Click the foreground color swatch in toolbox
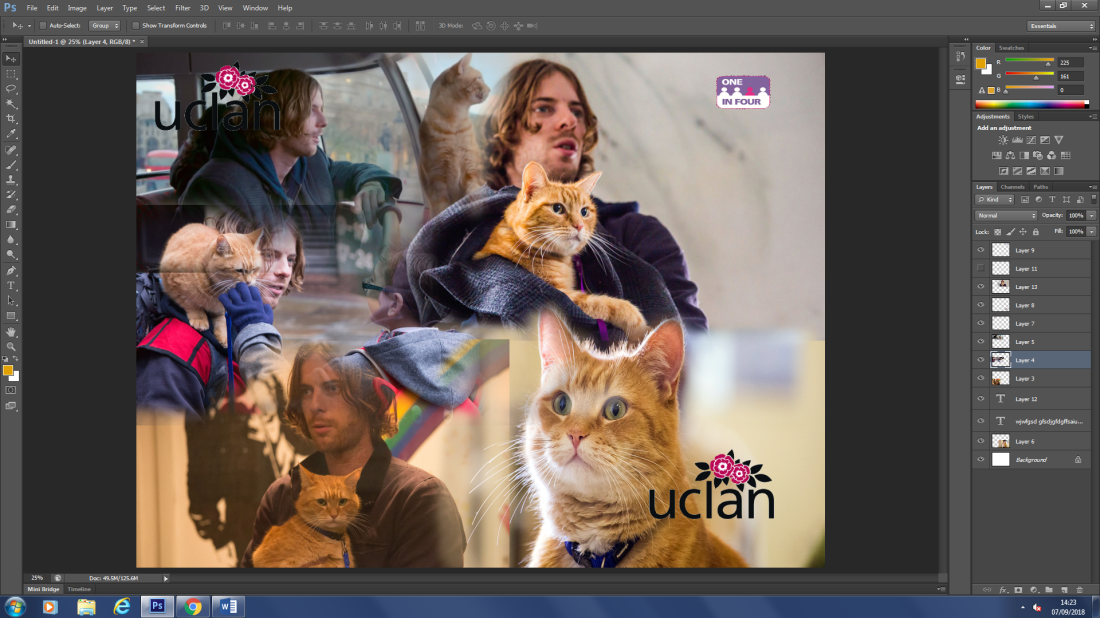The height and width of the screenshot is (618, 1100). [8, 370]
